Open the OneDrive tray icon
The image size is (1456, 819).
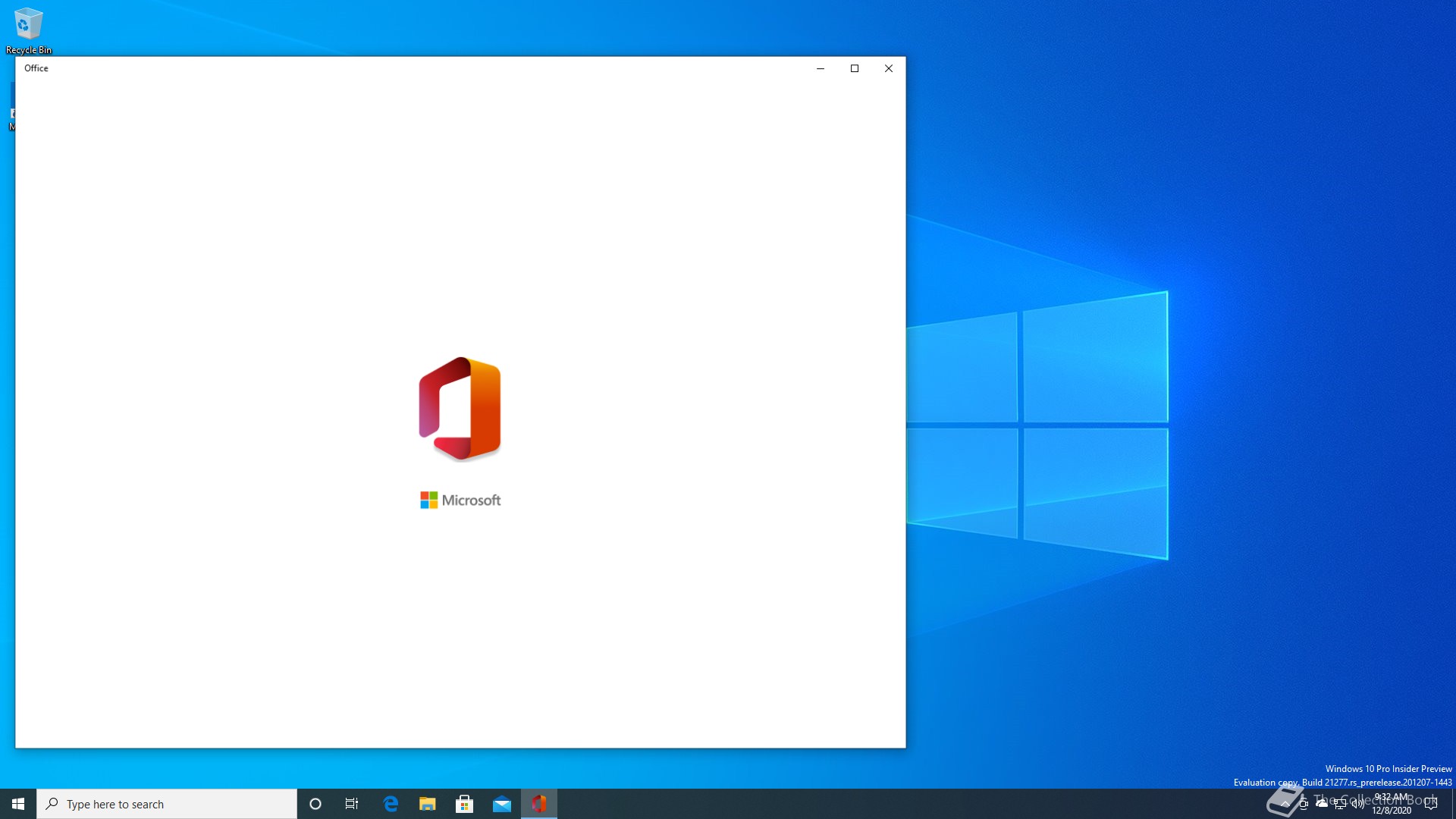point(1322,804)
